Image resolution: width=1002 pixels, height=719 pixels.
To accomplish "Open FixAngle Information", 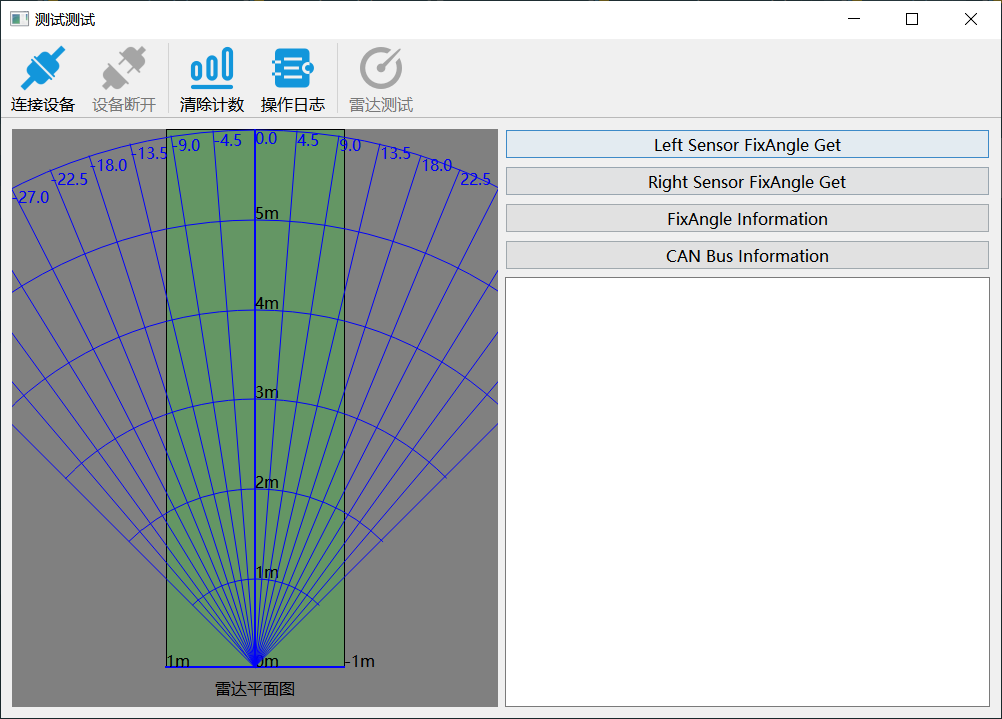I will click(x=747, y=219).
